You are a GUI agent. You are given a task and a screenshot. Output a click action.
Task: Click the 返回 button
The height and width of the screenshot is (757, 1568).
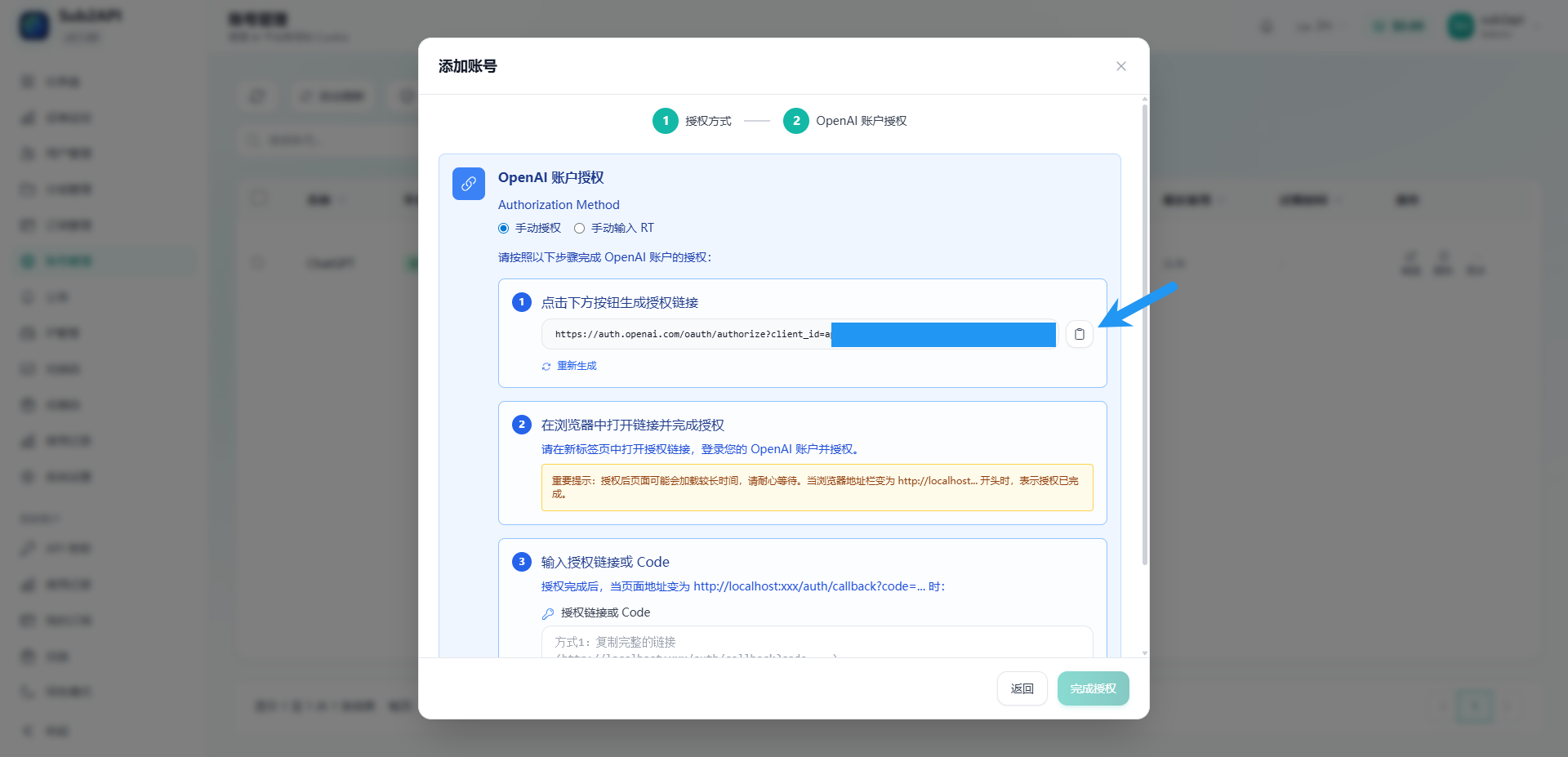tap(1022, 688)
